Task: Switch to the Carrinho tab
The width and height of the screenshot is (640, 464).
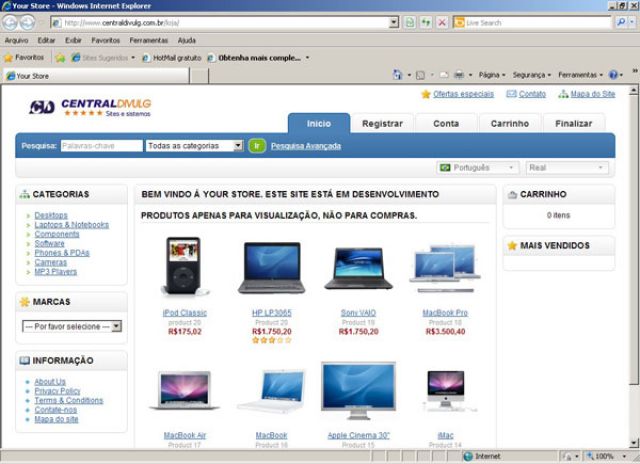Action: (510, 124)
